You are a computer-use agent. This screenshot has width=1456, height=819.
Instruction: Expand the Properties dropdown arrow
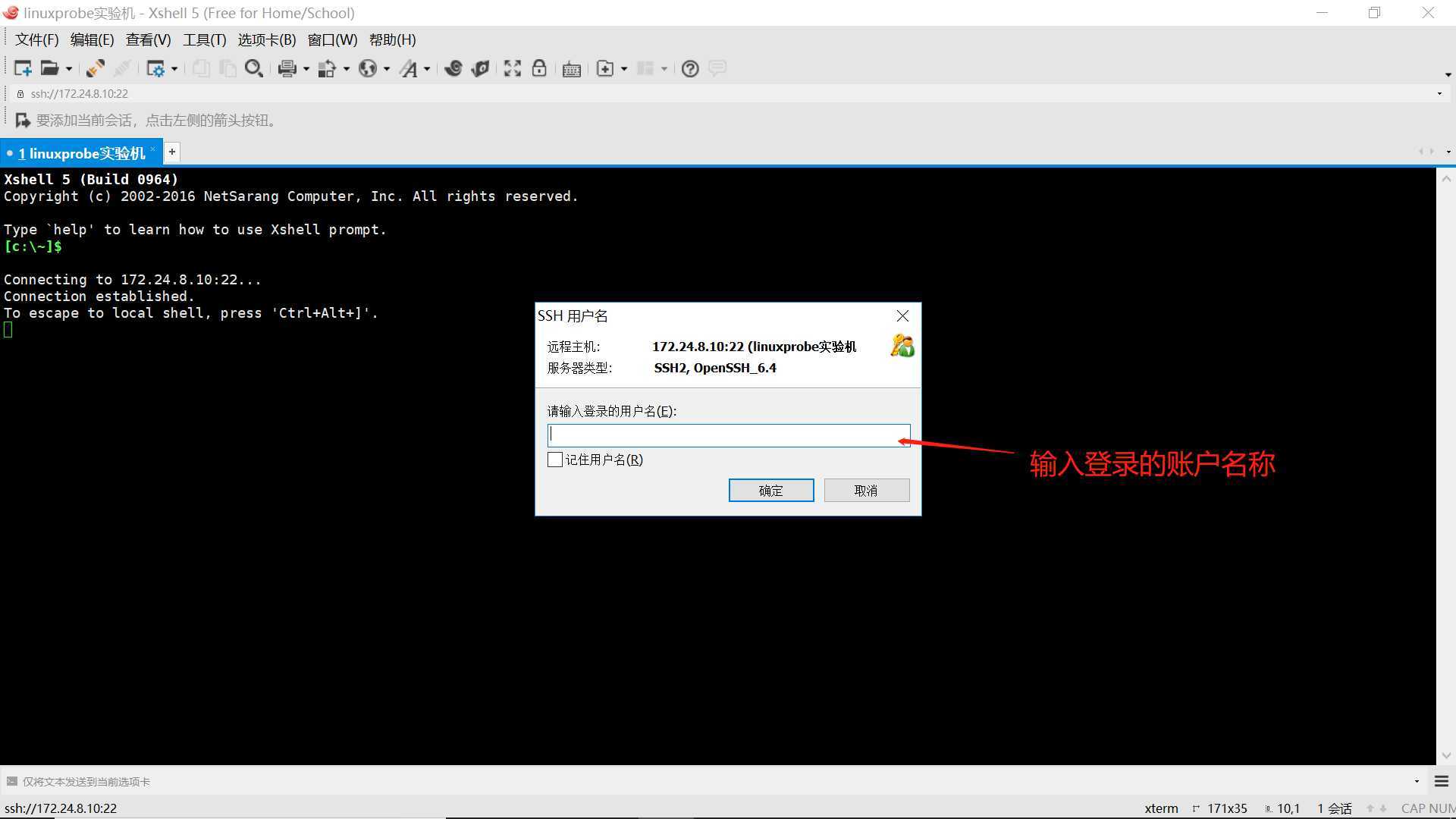coord(174,68)
